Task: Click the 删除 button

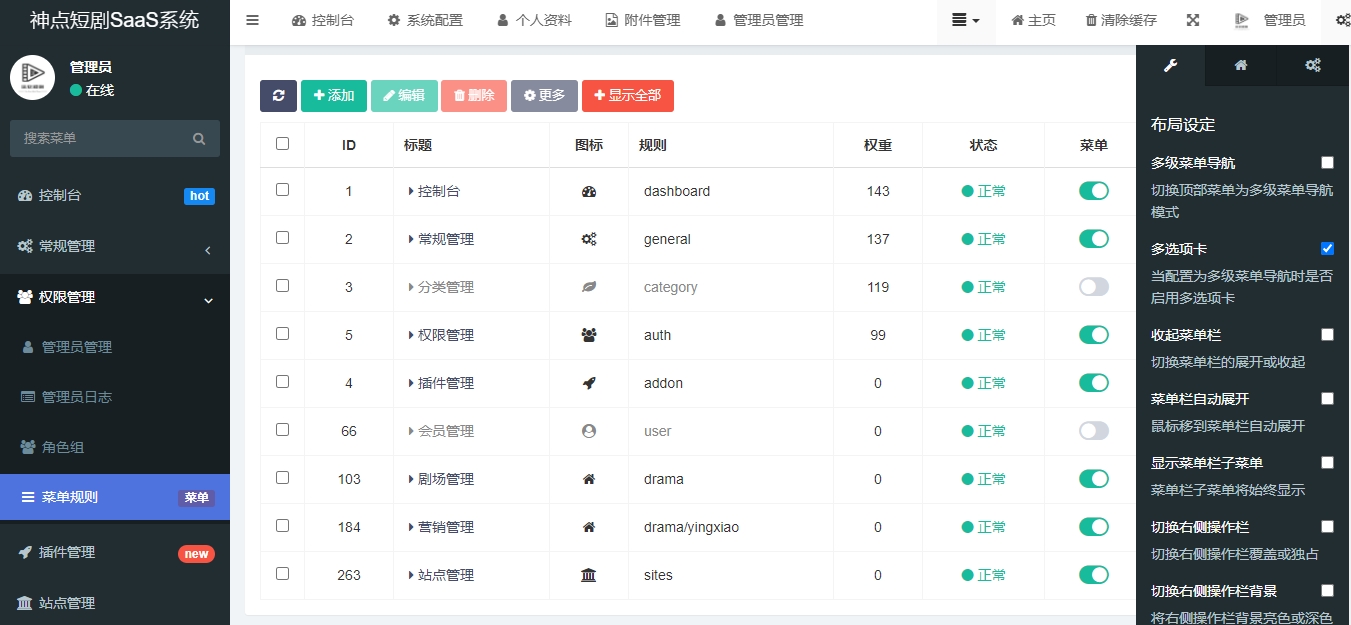Action: pos(474,96)
